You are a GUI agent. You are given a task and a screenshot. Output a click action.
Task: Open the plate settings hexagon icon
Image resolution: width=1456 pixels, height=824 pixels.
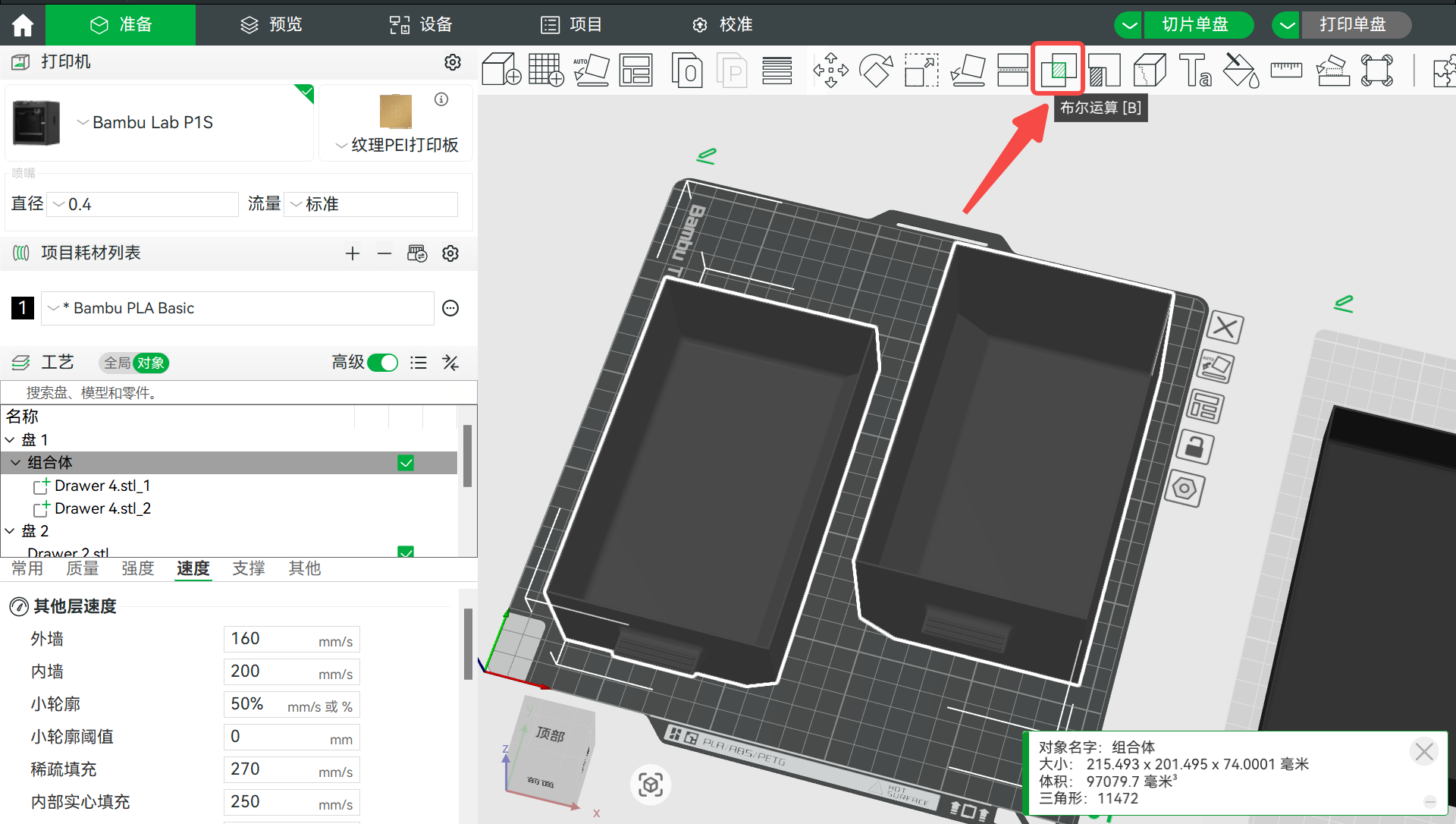pyautogui.click(x=1185, y=488)
